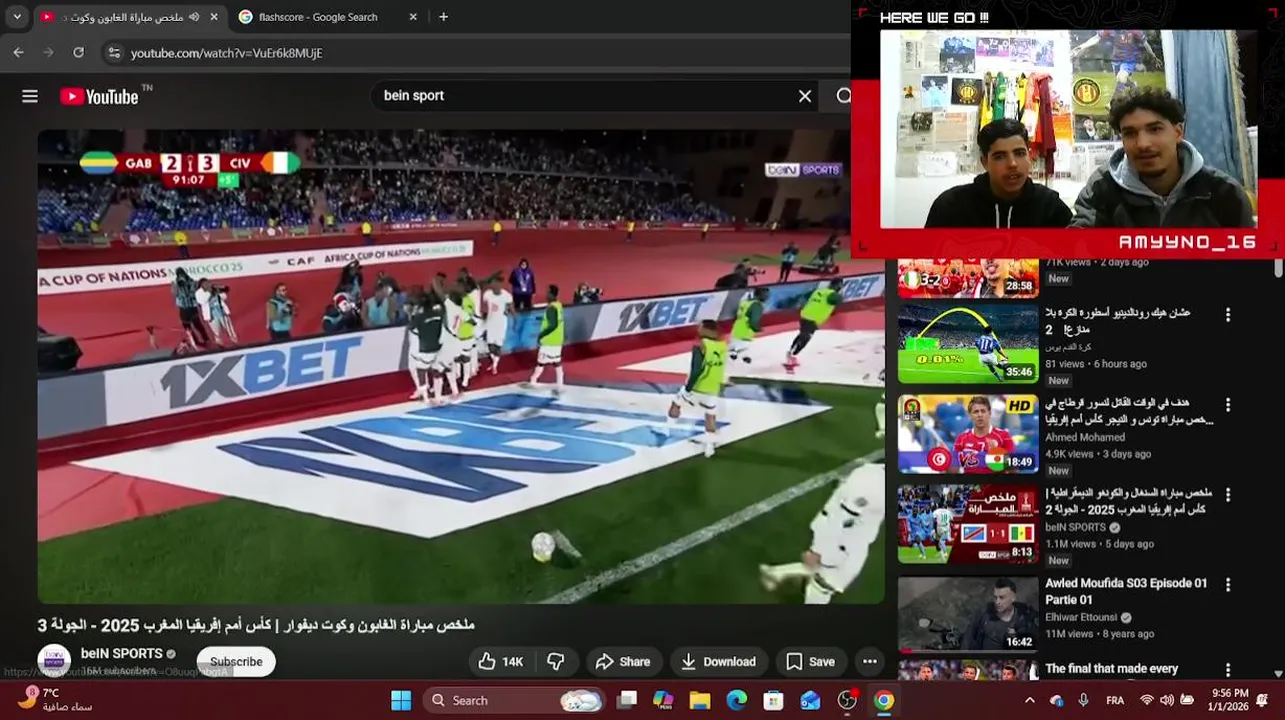The height and width of the screenshot is (720, 1285).
Task: Launch Copilot from the taskbar
Action: 663,700
